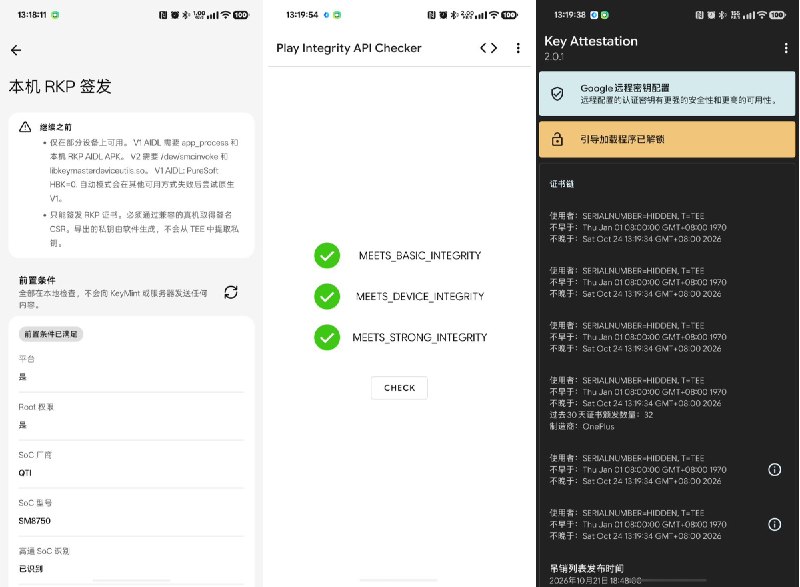Tap the MEETS_STRONG_INTEGRITY label
The height and width of the screenshot is (587, 800).
pos(420,337)
